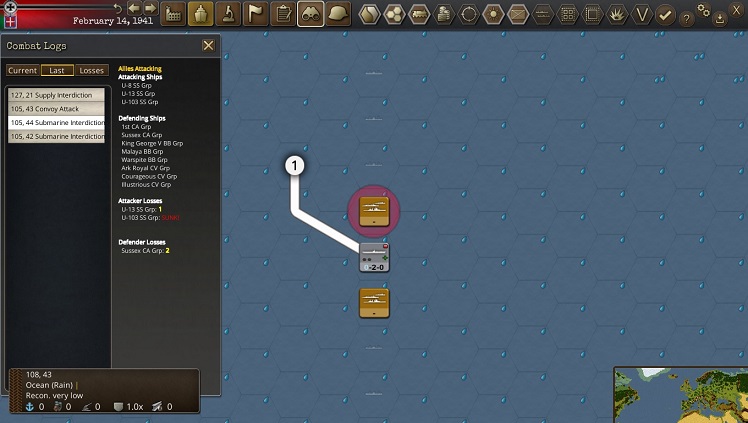This screenshot has height=423, width=748.
Task: Go to next unit with right arrow
Action: pyautogui.click(x=151, y=8)
